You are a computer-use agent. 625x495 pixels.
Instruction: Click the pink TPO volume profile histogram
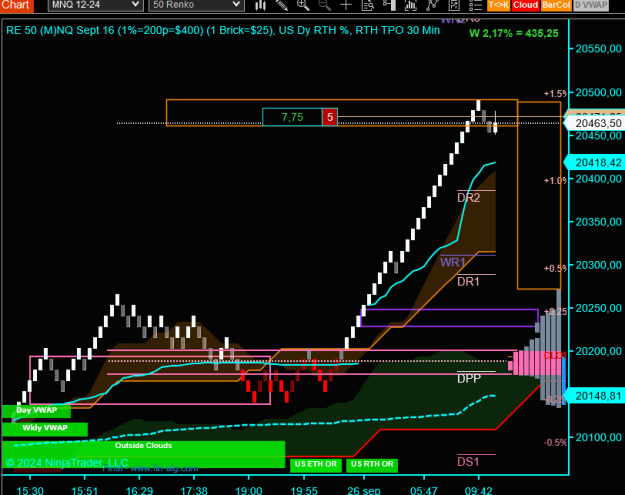[x=536, y=363]
